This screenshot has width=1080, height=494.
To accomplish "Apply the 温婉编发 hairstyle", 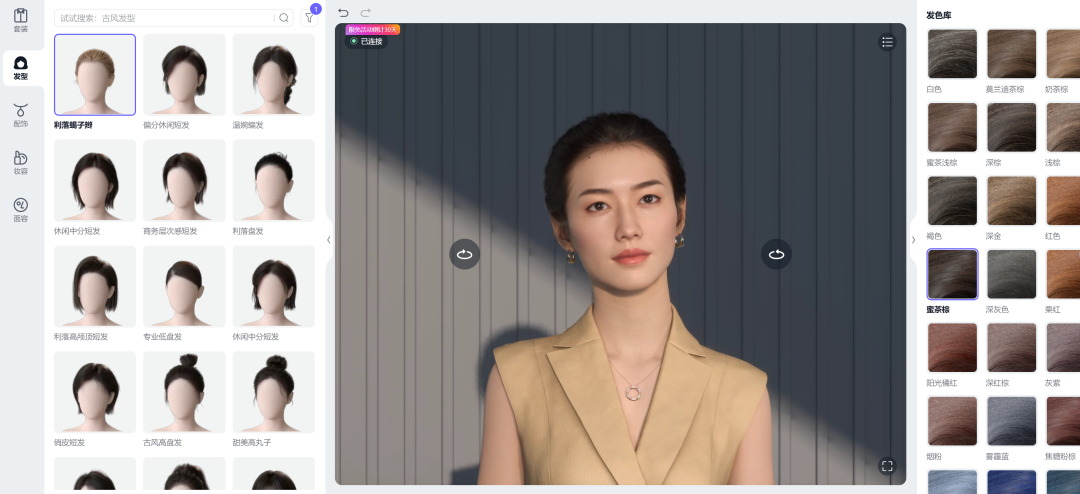I will coord(273,74).
